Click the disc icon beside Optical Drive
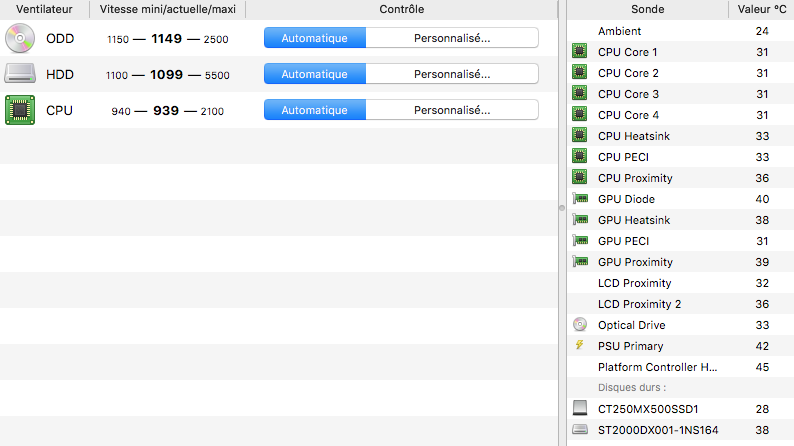This screenshot has width=794, height=446. pos(580,324)
